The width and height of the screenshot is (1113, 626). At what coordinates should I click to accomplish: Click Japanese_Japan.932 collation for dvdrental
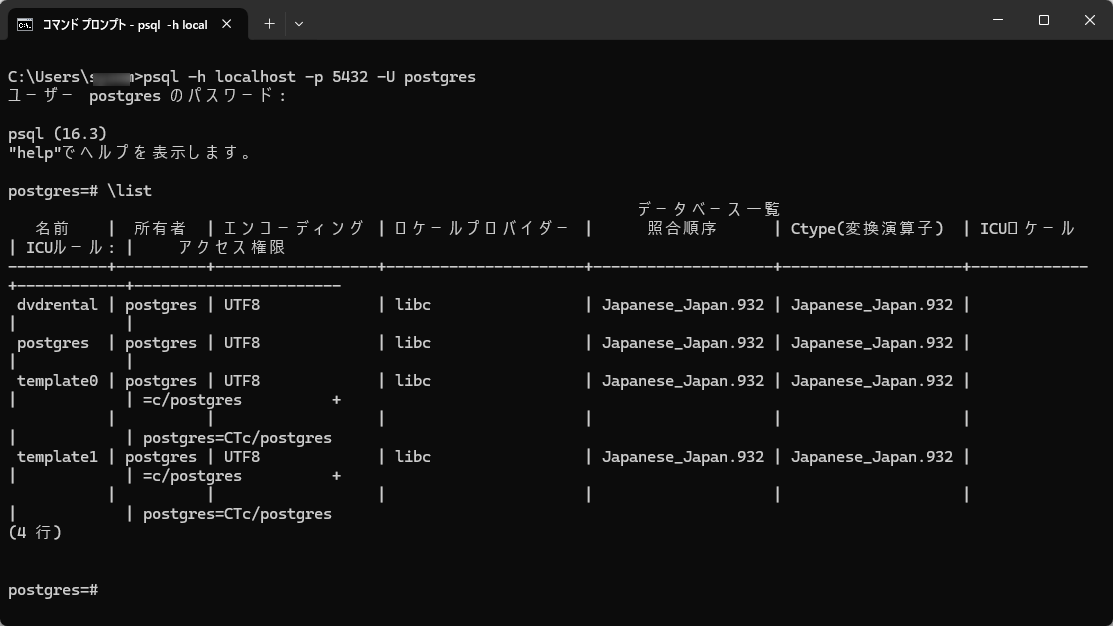(x=681, y=304)
